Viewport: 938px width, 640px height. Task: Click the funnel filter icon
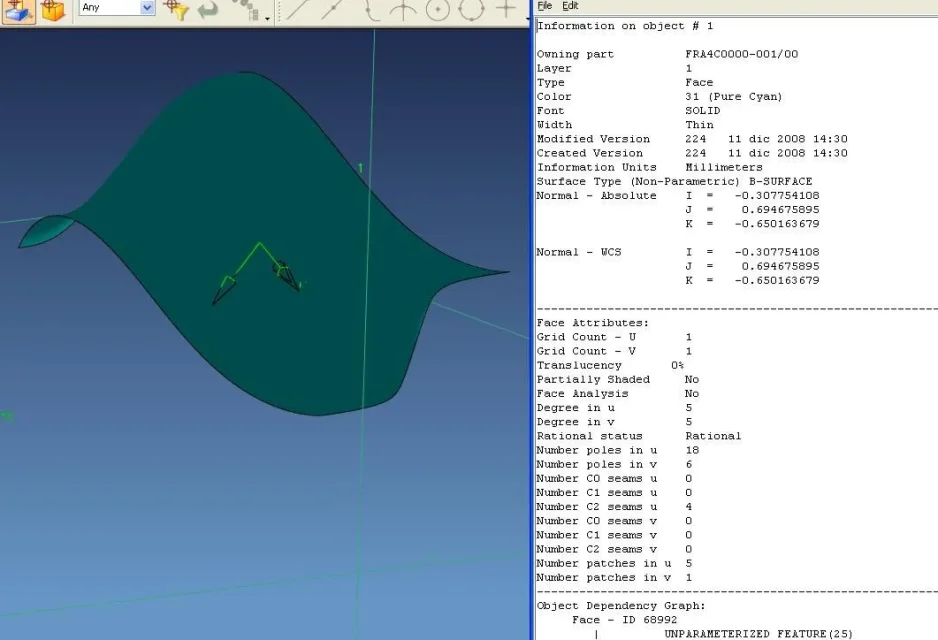[176, 9]
